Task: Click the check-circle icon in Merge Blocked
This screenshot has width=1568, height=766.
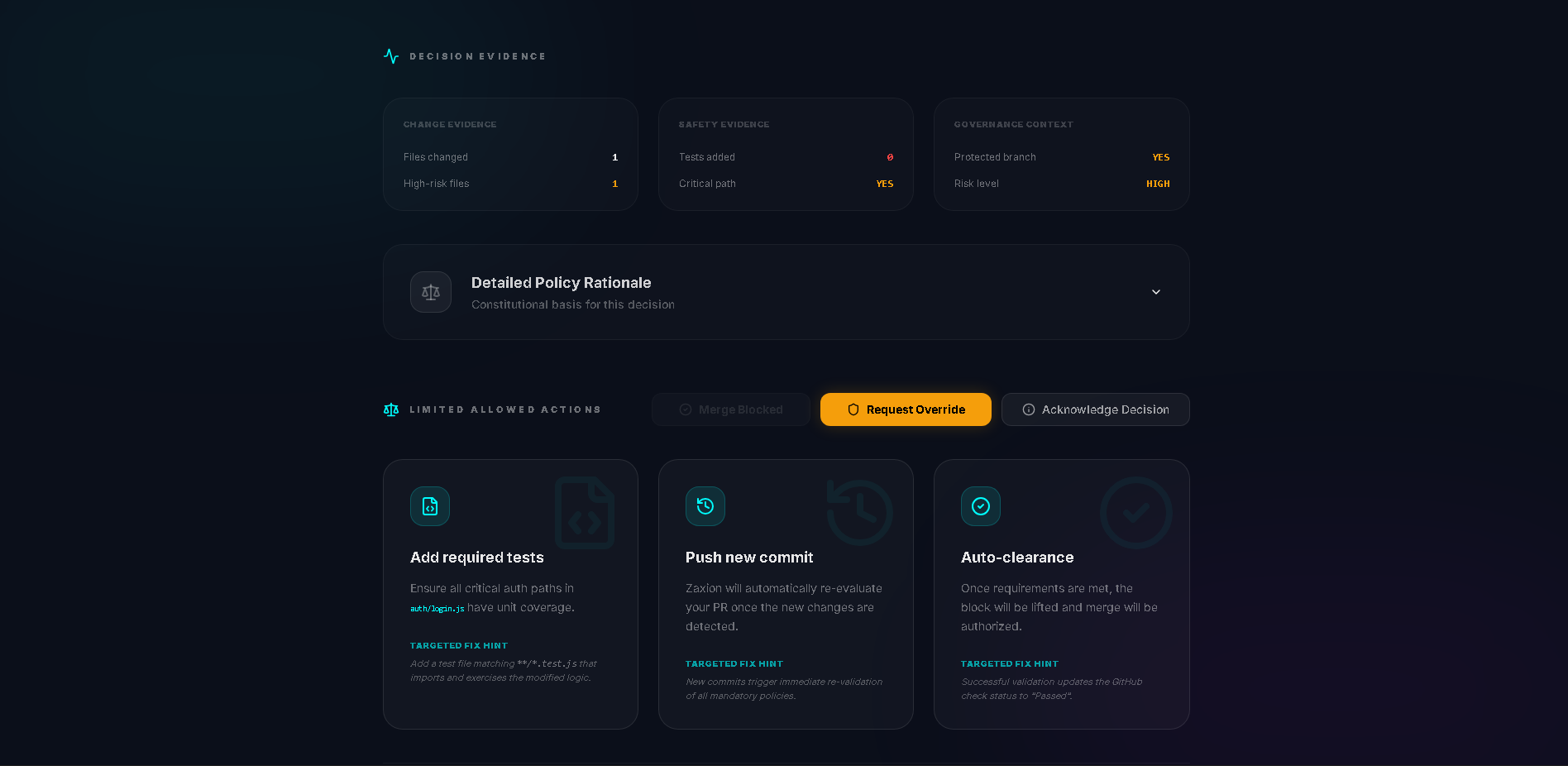Action: click(686, 409)
